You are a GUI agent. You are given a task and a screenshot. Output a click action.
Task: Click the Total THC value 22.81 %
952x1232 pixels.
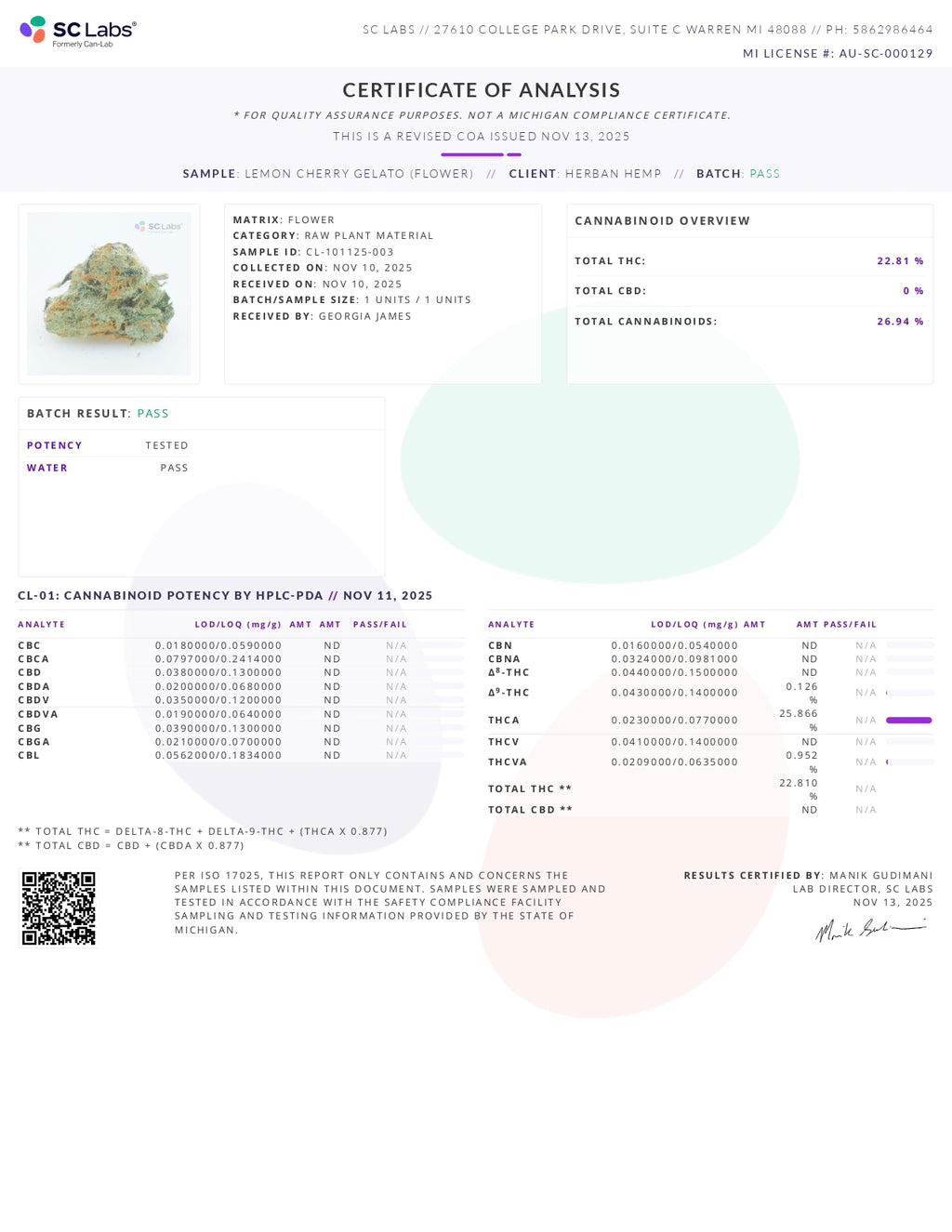click(x=899, y=261)
